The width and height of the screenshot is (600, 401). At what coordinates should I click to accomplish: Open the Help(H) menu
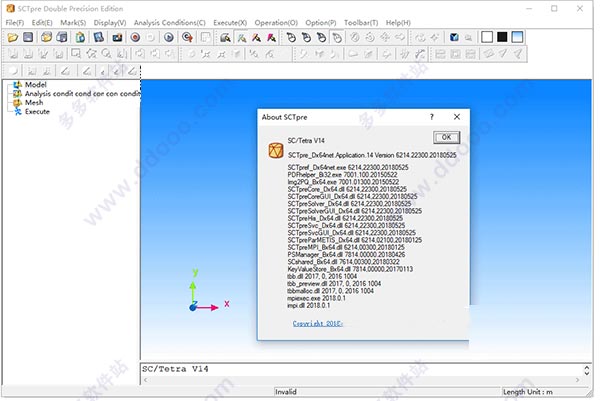click(398, 23)
